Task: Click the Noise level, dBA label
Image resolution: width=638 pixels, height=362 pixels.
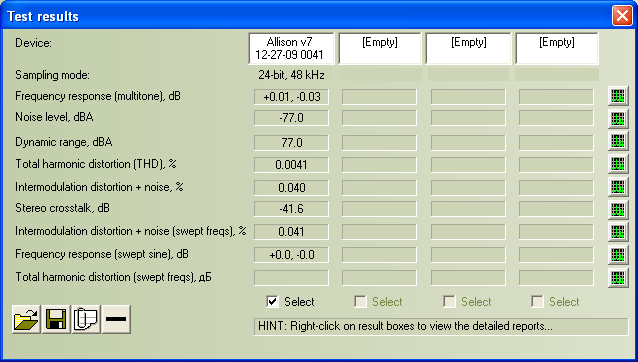Action: point(54,117)
